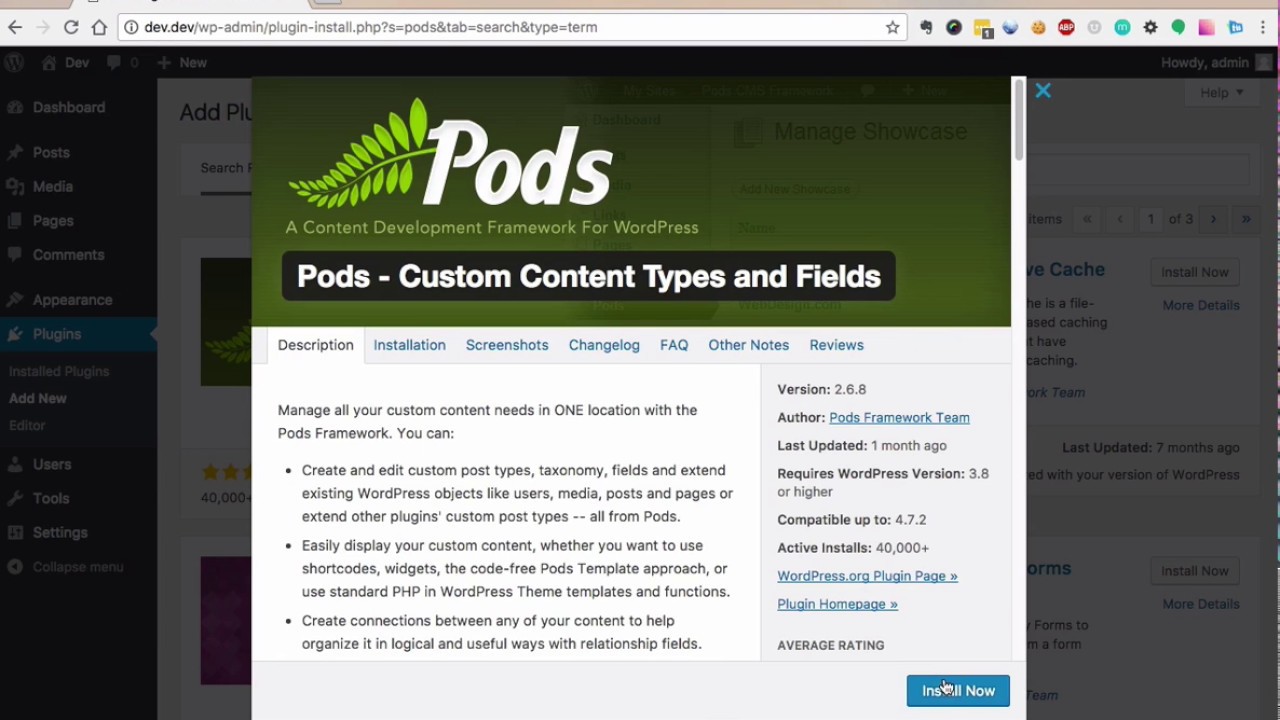Viewport: 1280px width, 720px height.
Task: Click the WordPress logo in admin bar
Action: (14, 62)
